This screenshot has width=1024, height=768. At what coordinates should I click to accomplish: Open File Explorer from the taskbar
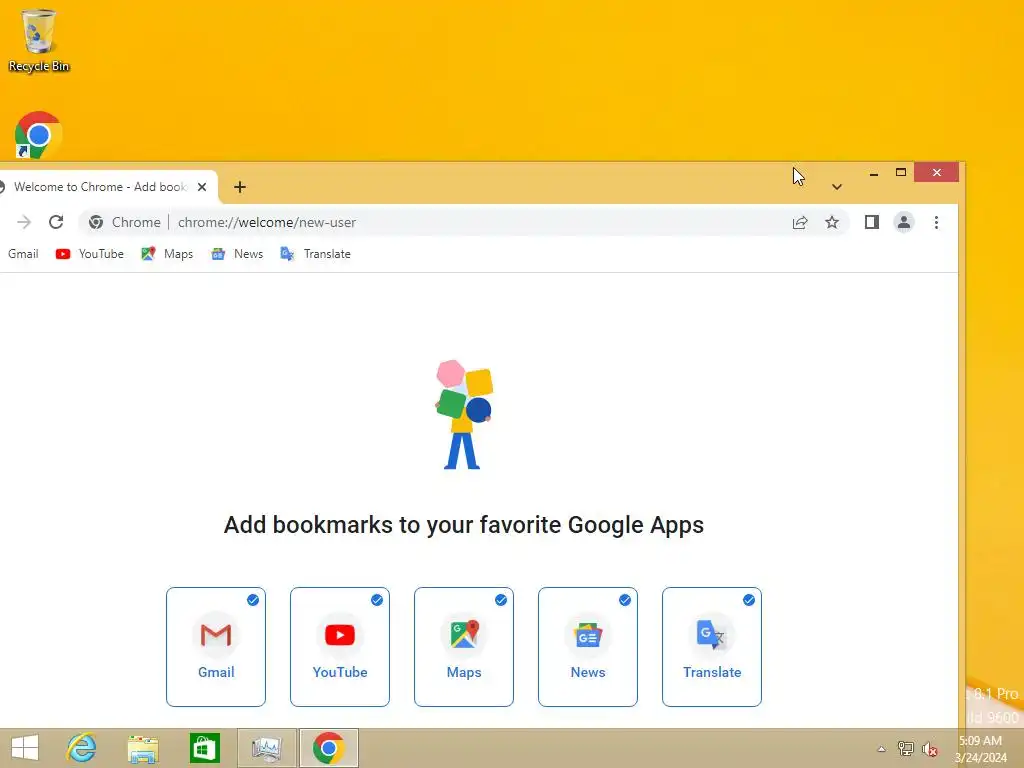coord(143,748)
